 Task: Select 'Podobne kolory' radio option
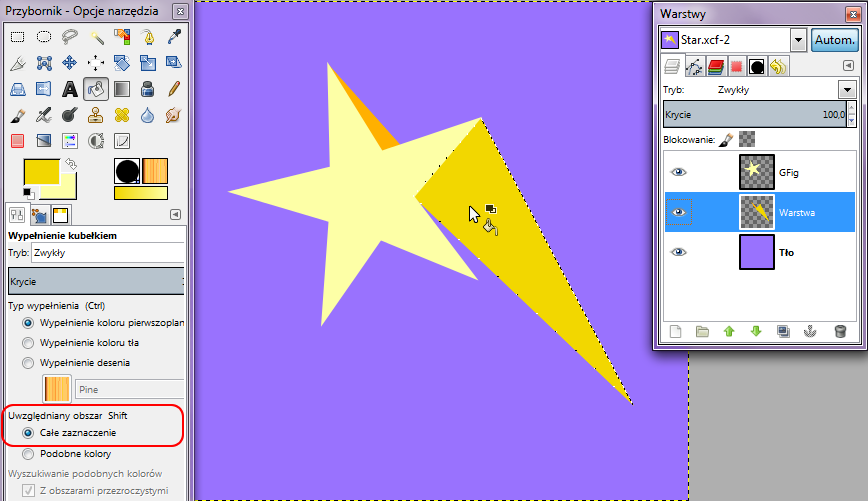click(29, 453)
